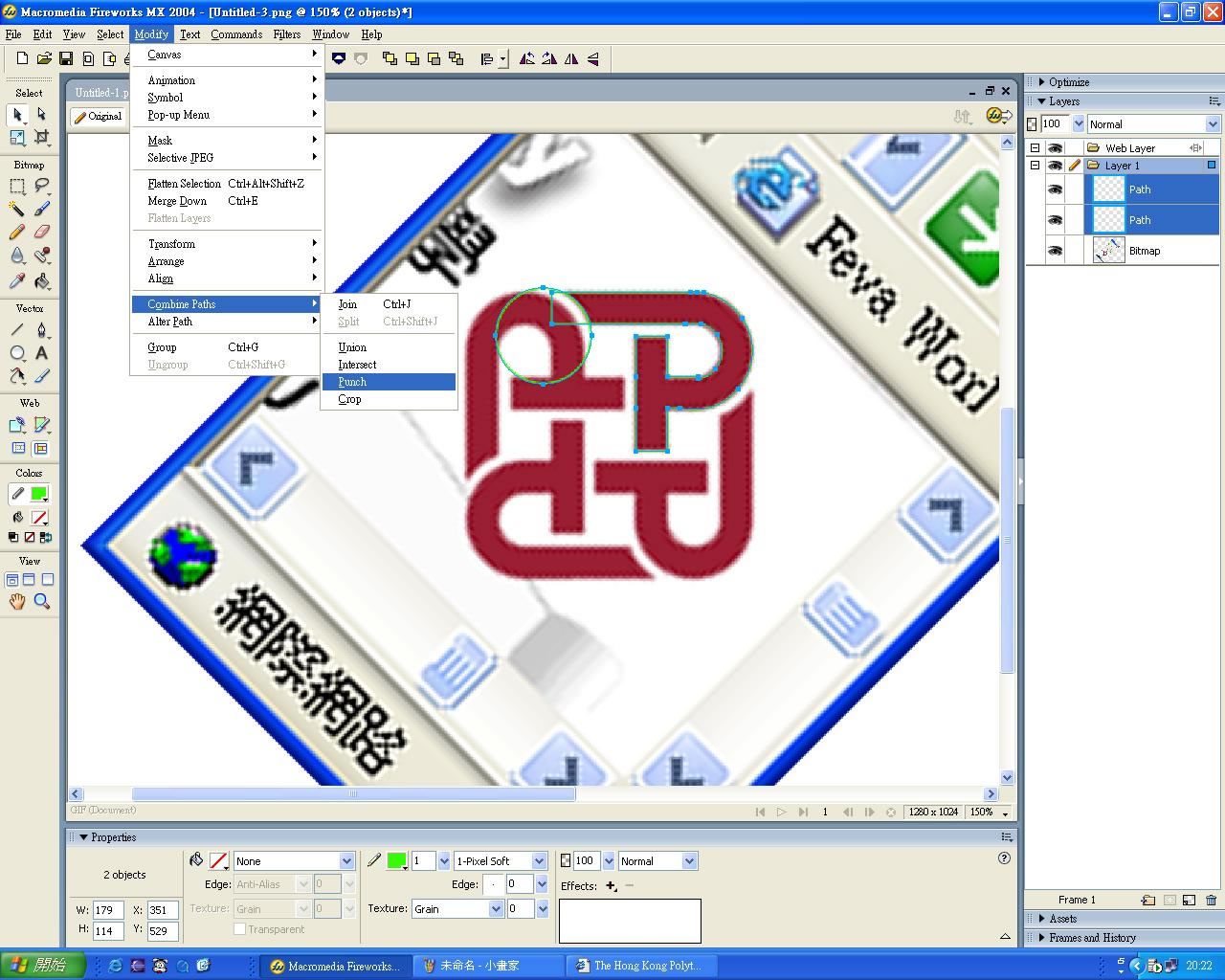The image size is (1225, 980).
Task: Switch to Full Screen with Menus mode
Action: [x=29, y=579]
